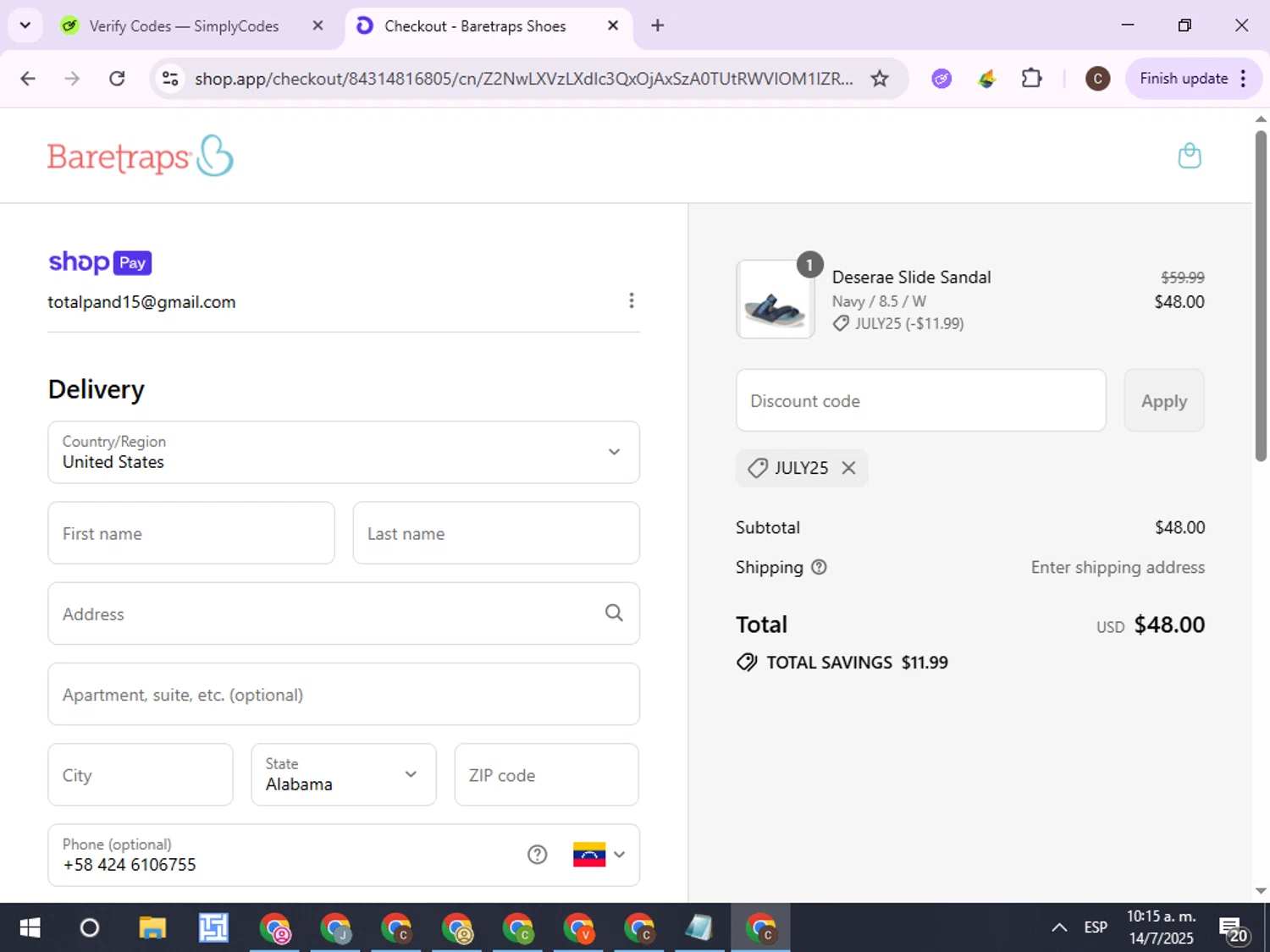Close the Checkout Baretraps tab

click(x=613, y=25)
